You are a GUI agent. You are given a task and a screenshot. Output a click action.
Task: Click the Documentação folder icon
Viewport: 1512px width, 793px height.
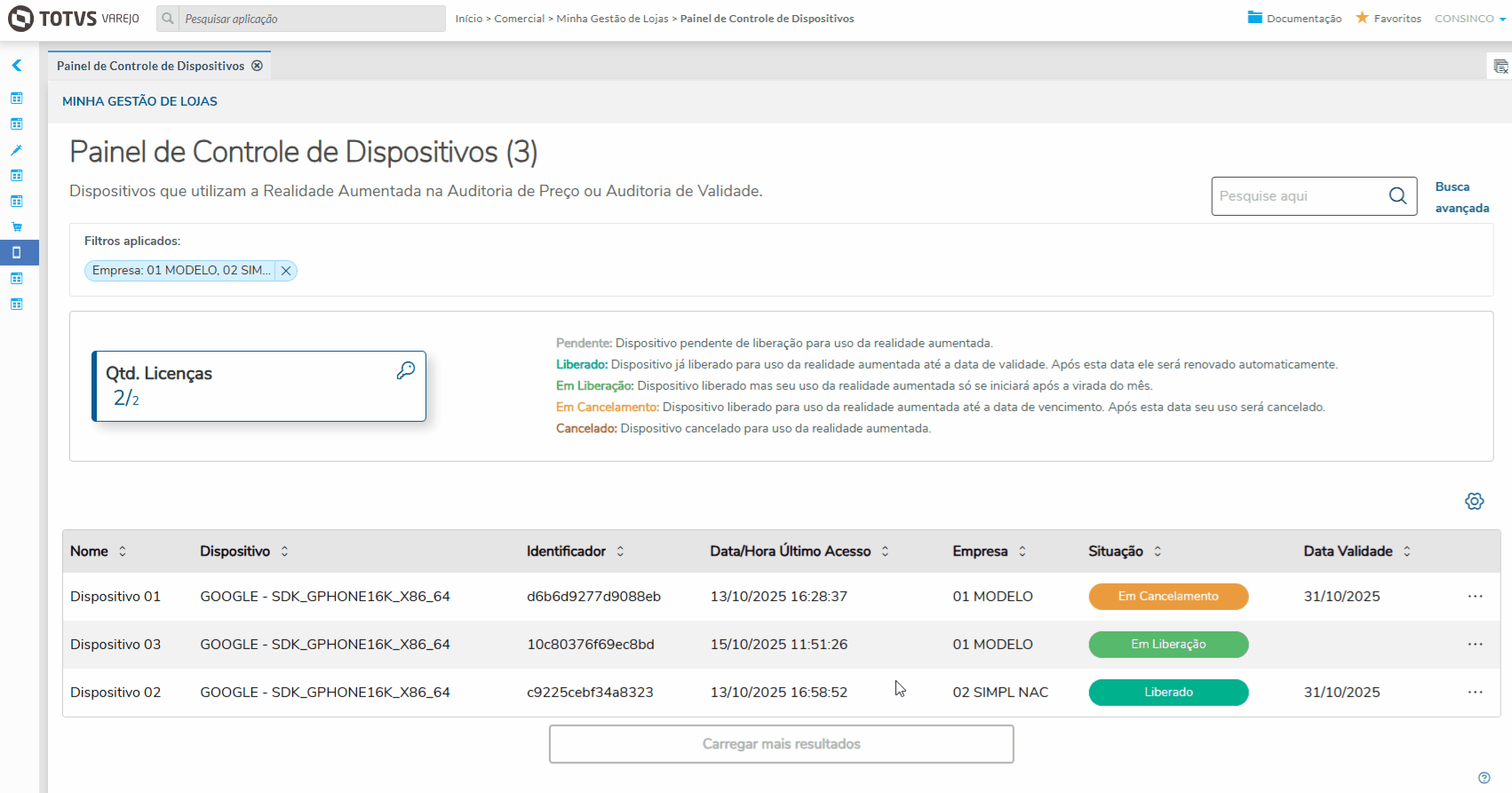(1255, 18)
